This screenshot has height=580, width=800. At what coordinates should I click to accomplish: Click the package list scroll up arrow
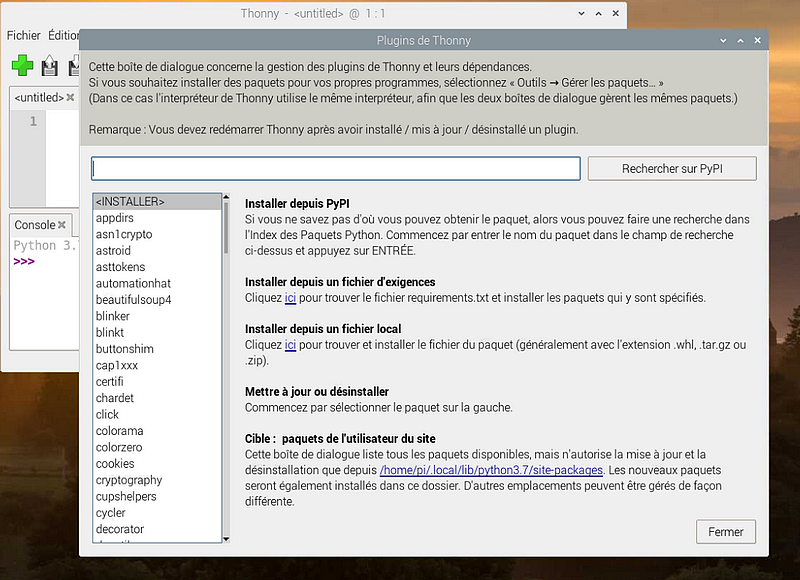click(226, 197)
